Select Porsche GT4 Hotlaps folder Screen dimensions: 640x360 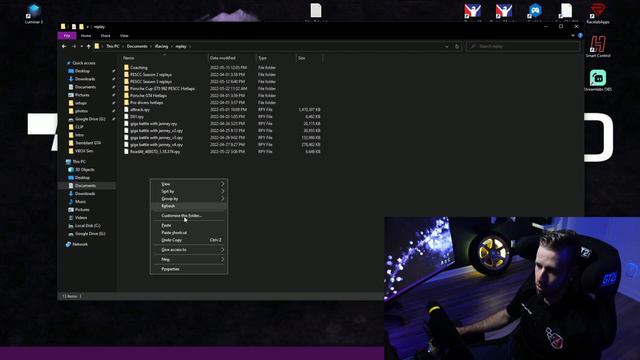coord(148,96)
